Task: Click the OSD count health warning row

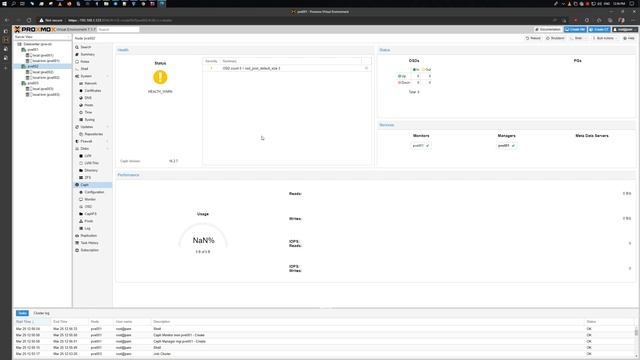Action: pos(287,68)
